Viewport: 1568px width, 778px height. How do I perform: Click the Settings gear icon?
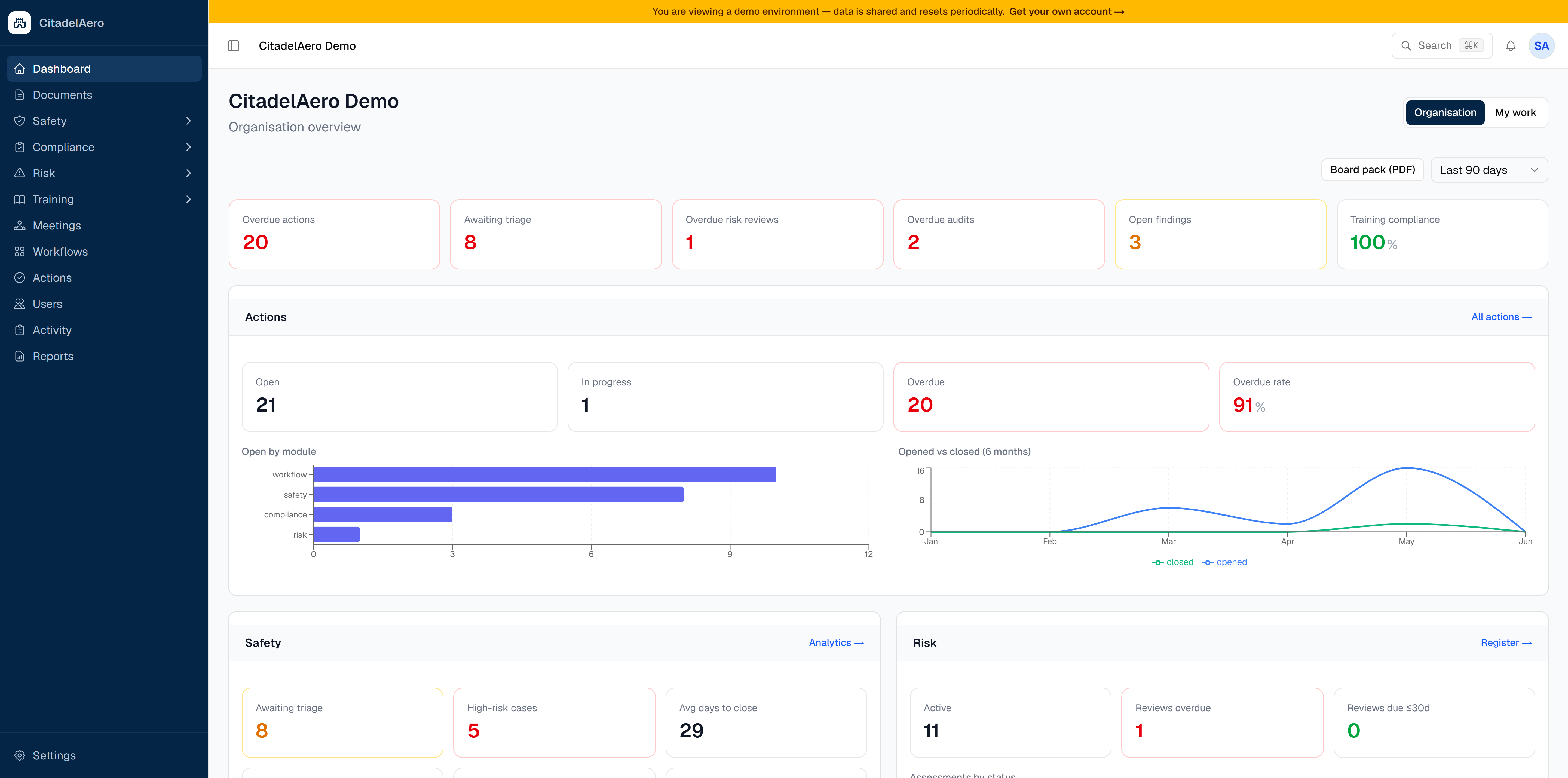point(20,755)
